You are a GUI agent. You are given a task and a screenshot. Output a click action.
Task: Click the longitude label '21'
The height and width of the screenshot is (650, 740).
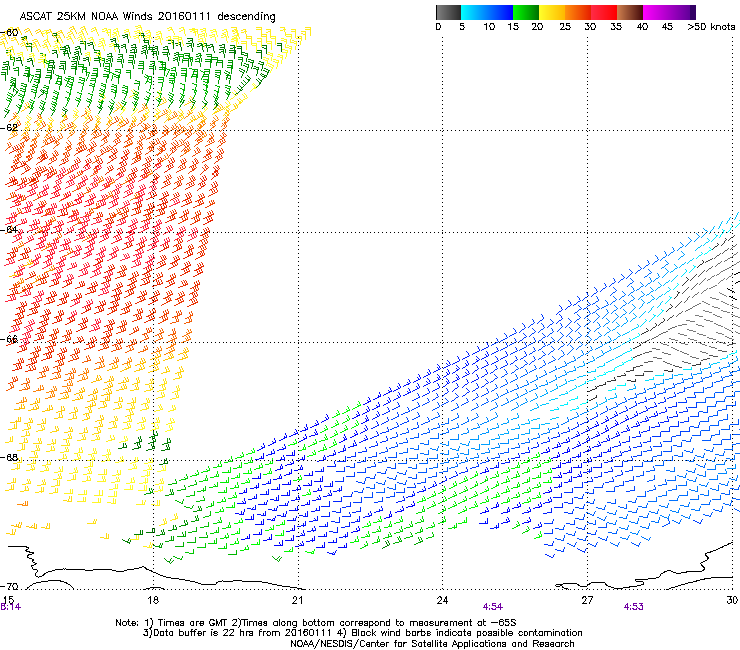point(297,600)
